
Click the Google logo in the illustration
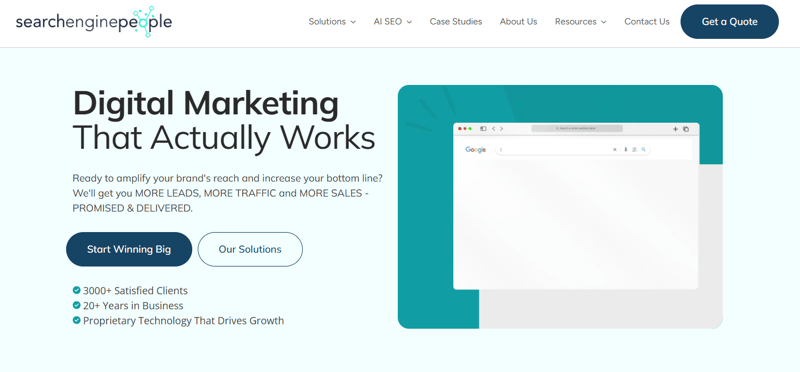(x=476, y=150)
